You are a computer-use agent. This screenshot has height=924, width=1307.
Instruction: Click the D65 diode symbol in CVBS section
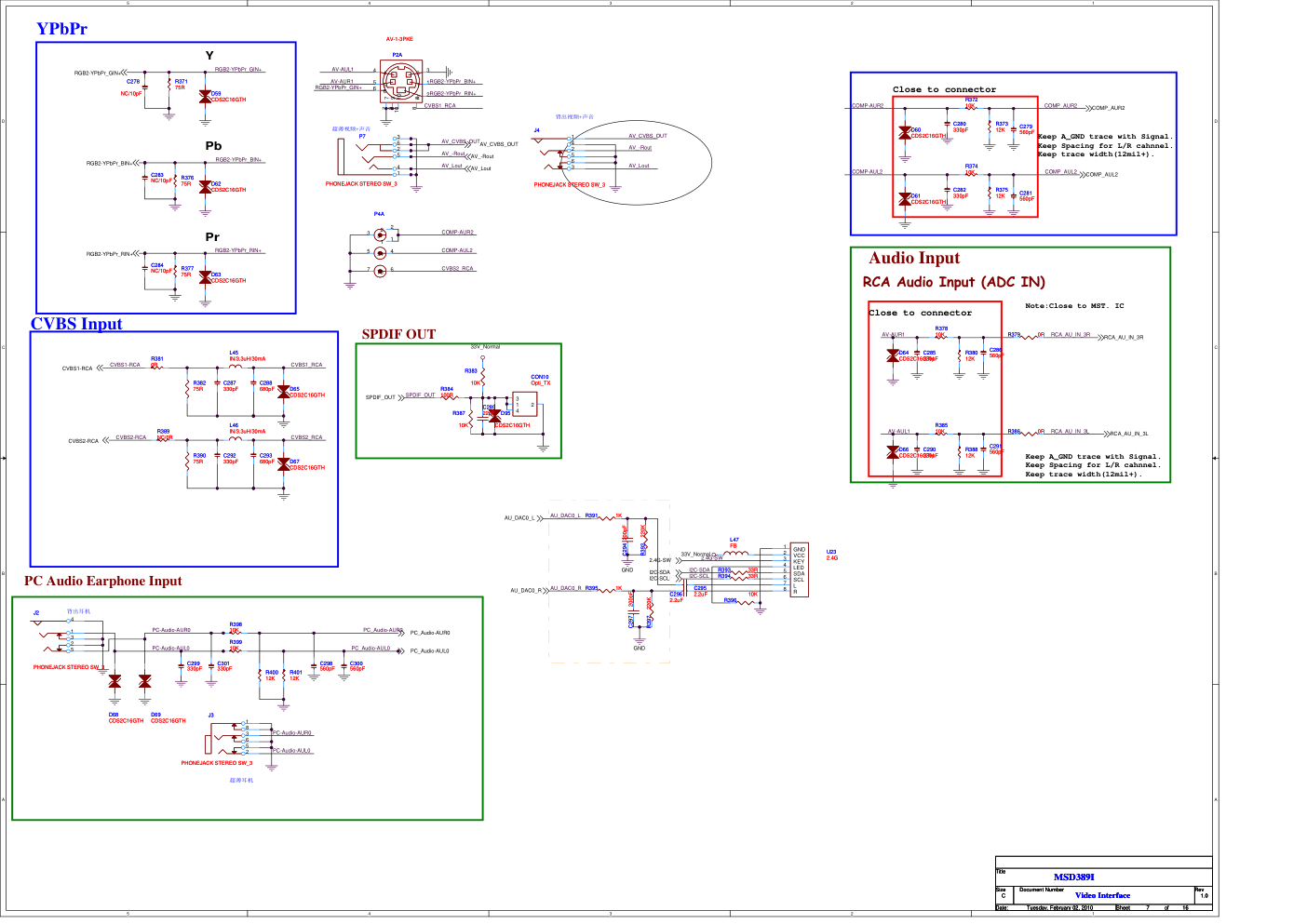(283, 392)
